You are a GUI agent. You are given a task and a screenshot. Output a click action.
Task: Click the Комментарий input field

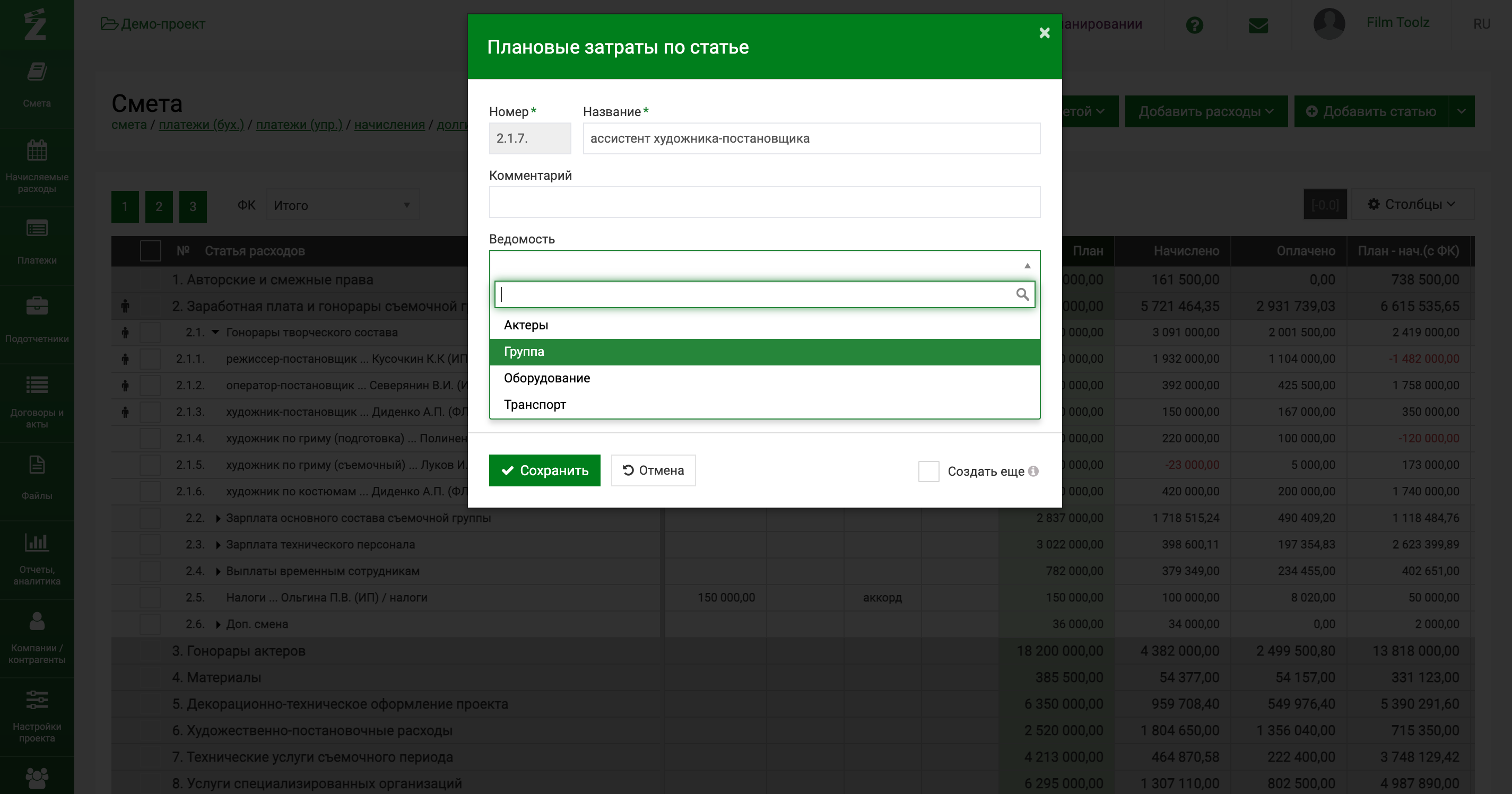point(764,202)
